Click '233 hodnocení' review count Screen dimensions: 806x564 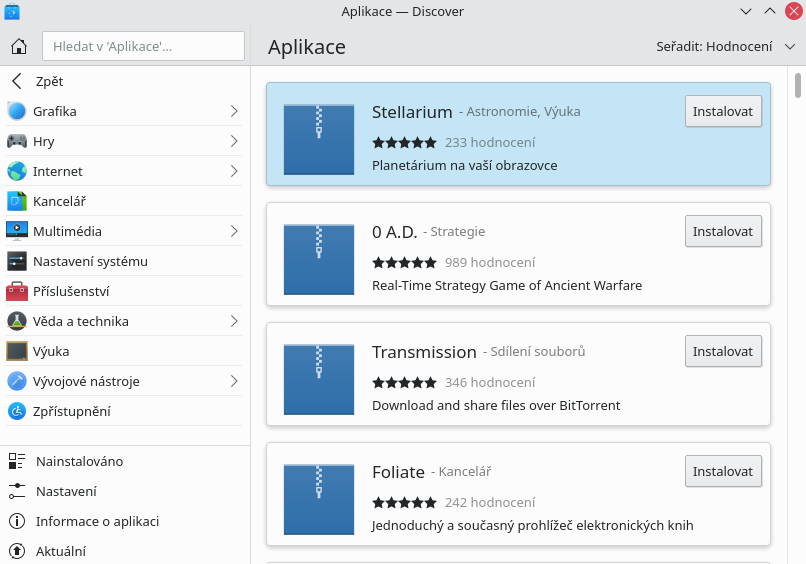pos(490,142)
